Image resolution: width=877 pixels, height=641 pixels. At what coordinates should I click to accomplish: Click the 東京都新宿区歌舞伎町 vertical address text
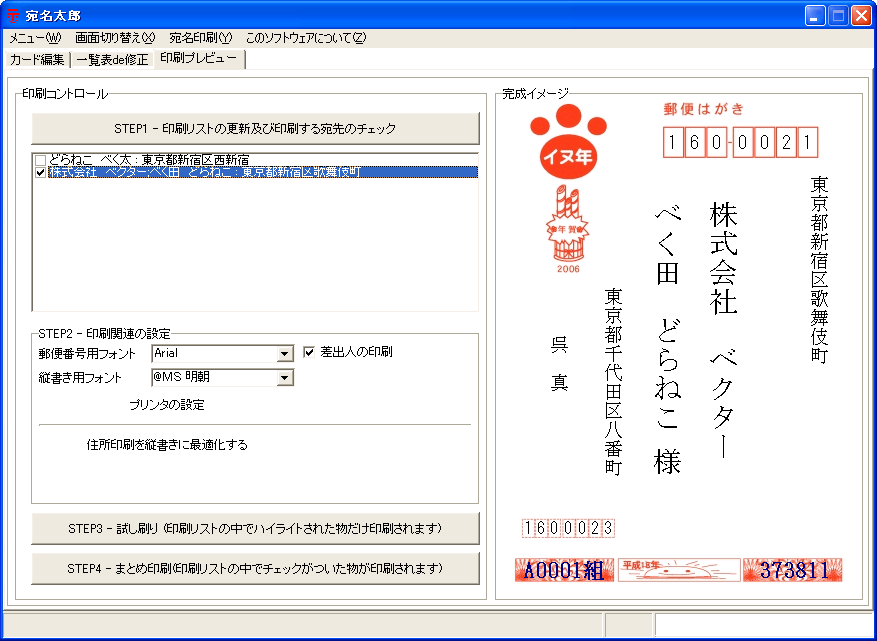tap(819, 270)
